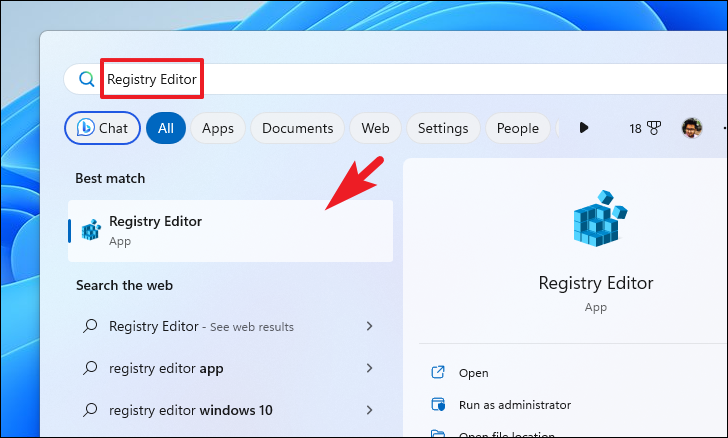Choose Open in the preview pane
728x438 pixels.
[x=474, y=373]
